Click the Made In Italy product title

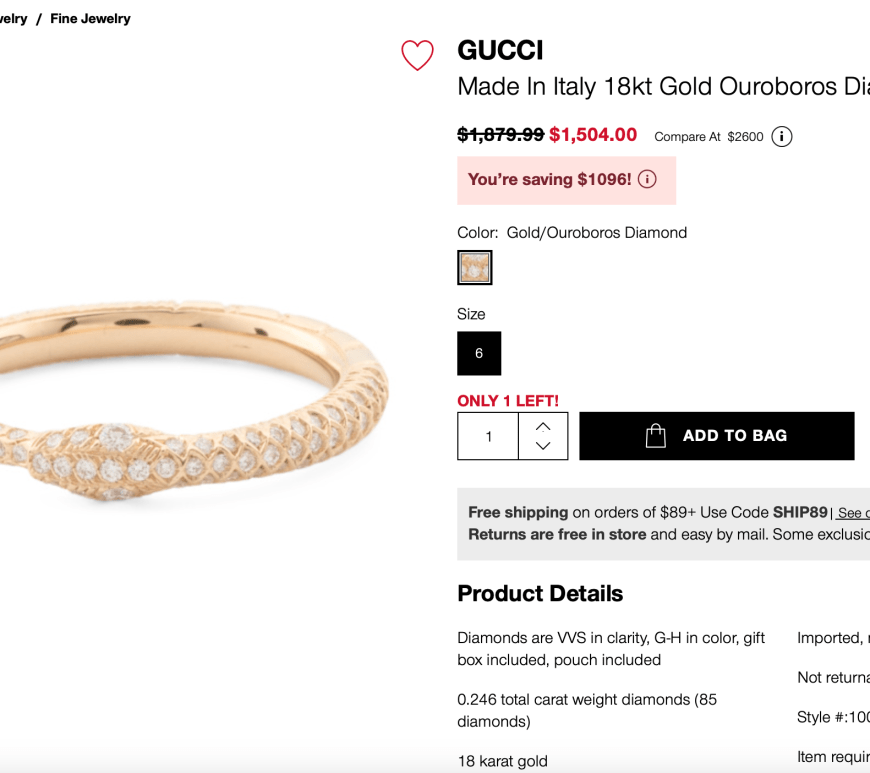click(x=660, y=87)
